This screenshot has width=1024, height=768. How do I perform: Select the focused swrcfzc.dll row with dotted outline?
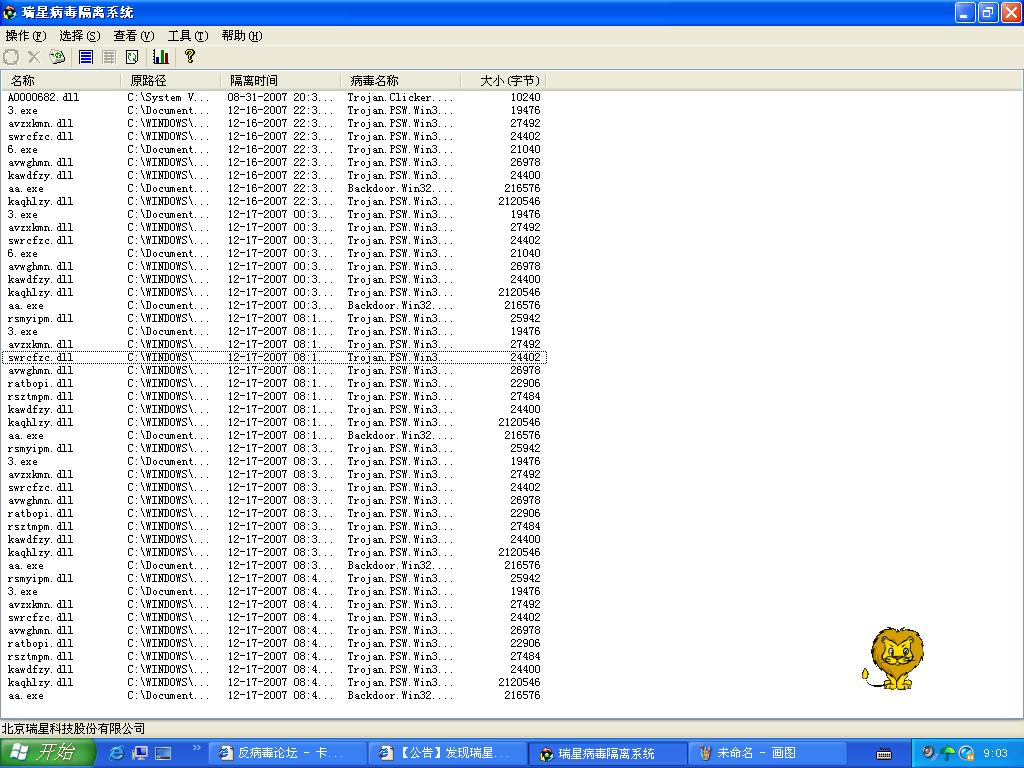[274, 357]
